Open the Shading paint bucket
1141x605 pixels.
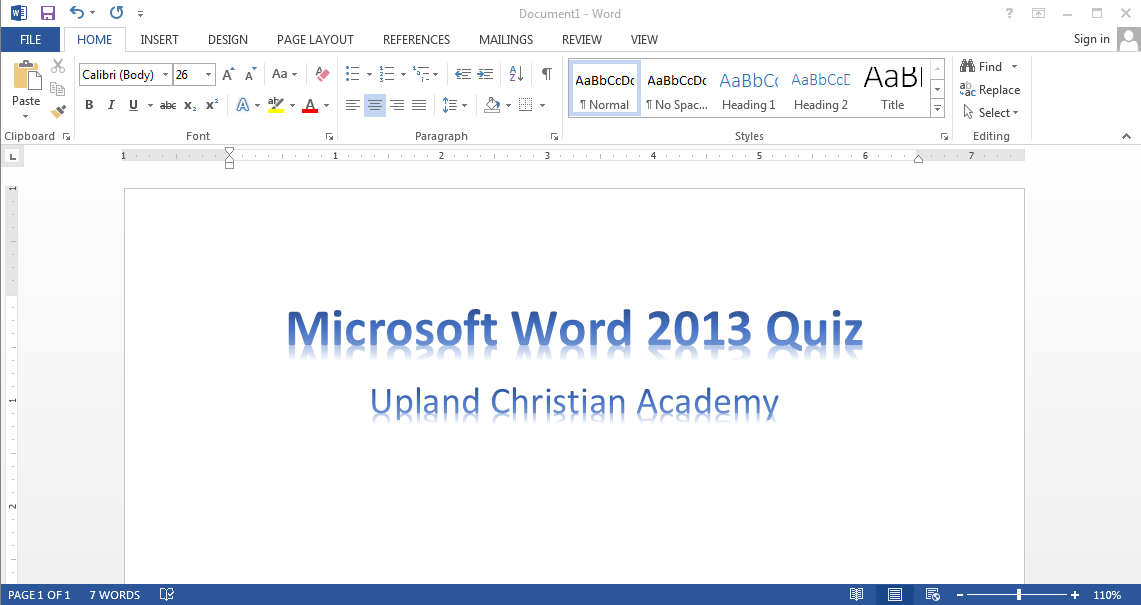point(493,106)
